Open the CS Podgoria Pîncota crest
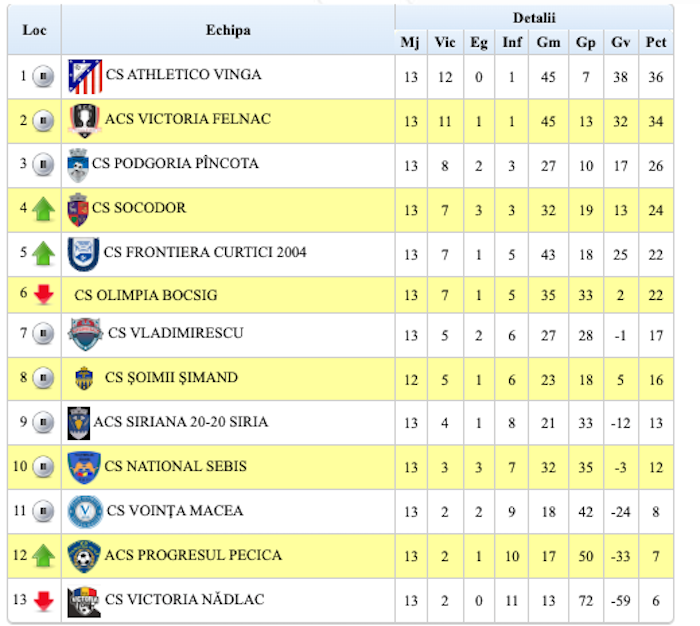This screenshot has height=626, width=700. [x=78, y=165]
